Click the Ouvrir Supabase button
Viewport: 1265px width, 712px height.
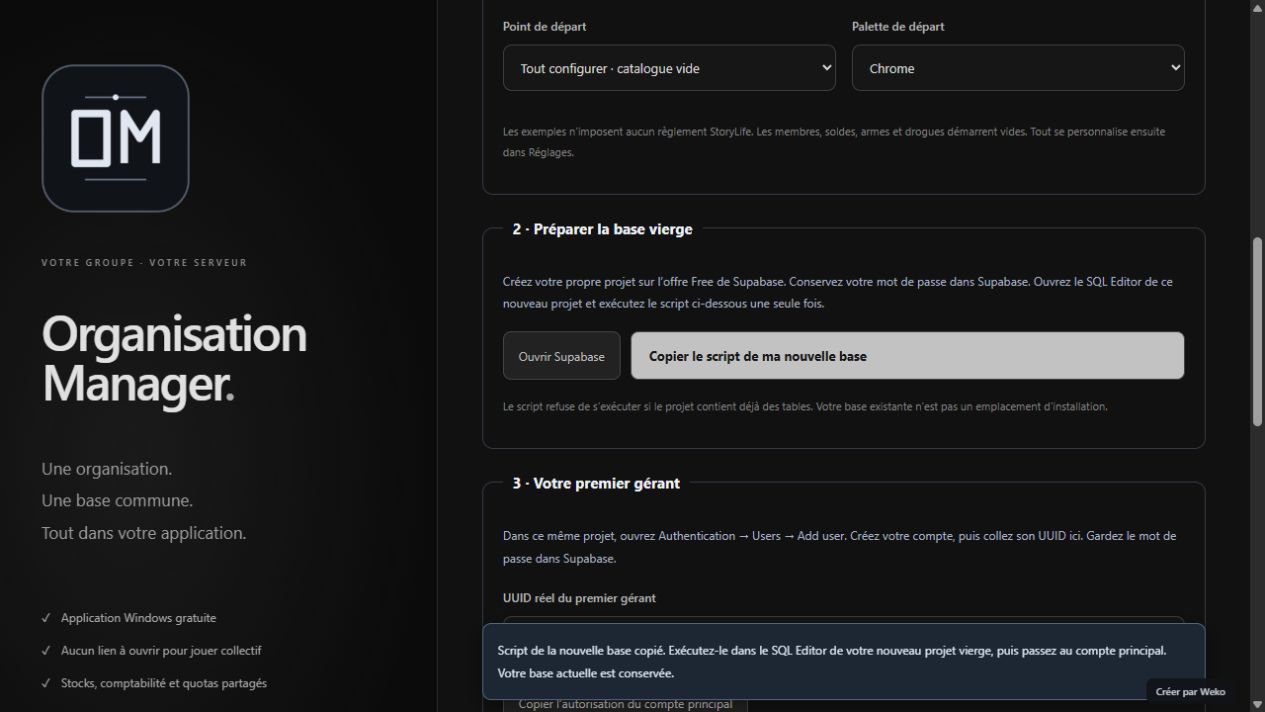pos(562,356)
